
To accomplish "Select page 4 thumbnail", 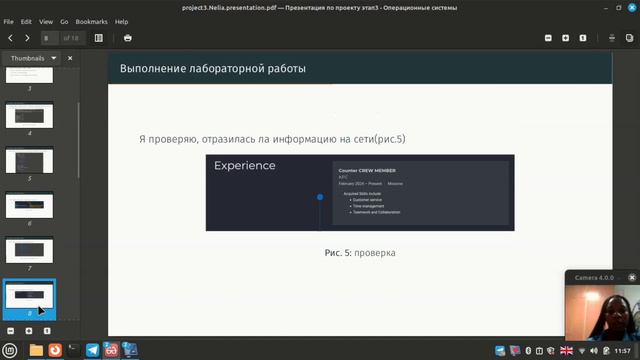I will click(29, 116).
